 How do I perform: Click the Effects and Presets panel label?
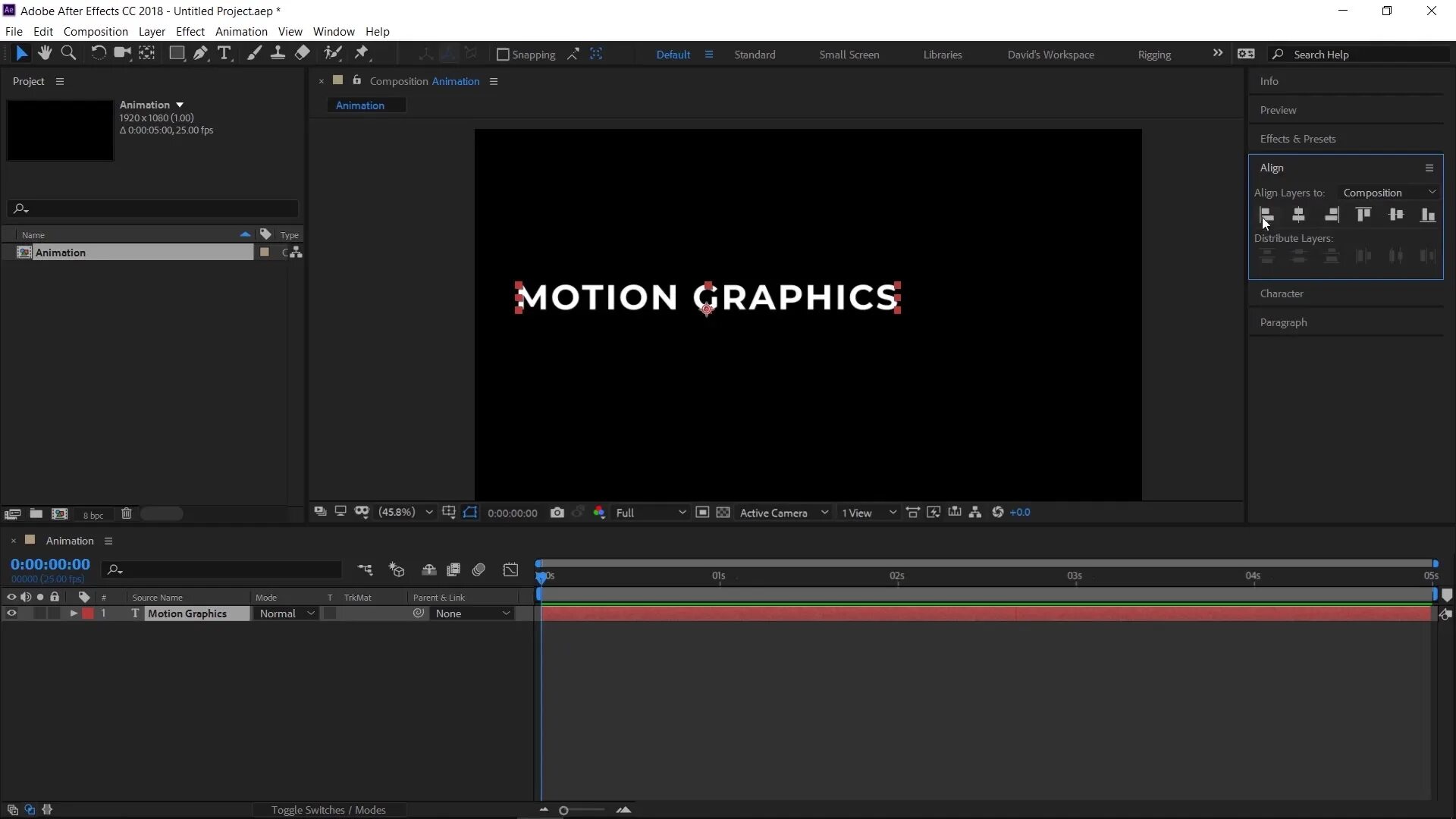(x=1298, y=138)
